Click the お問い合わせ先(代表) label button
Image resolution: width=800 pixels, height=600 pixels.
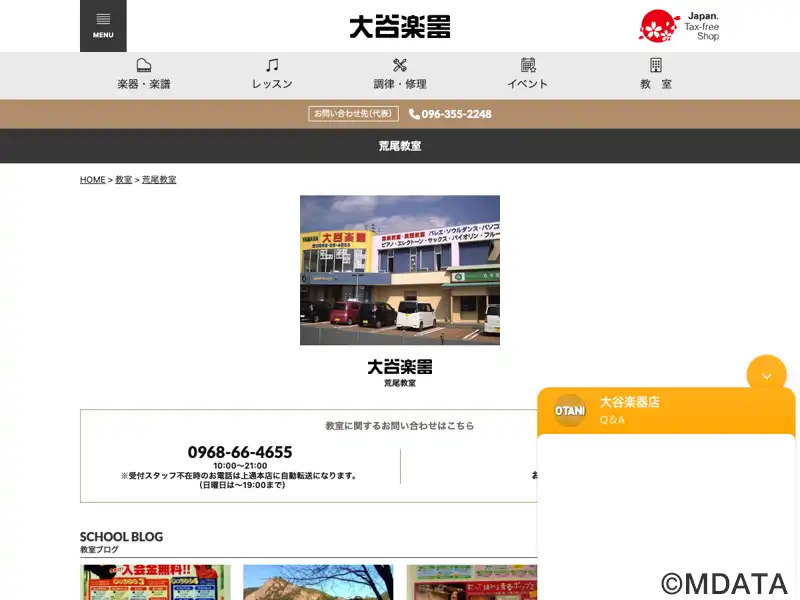pos(354,113)
